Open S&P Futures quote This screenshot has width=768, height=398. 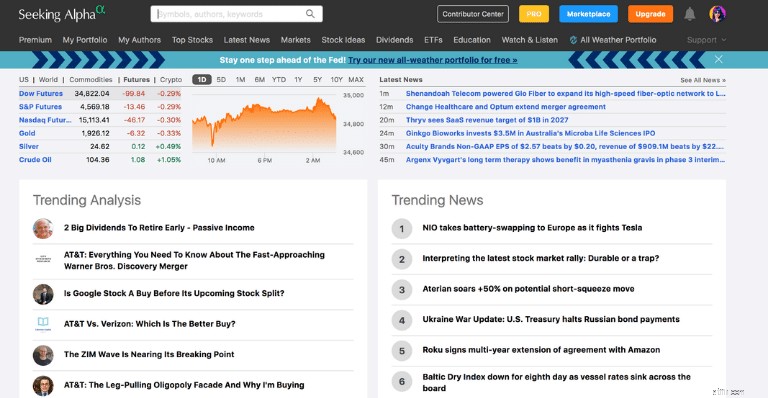(40, 107)
